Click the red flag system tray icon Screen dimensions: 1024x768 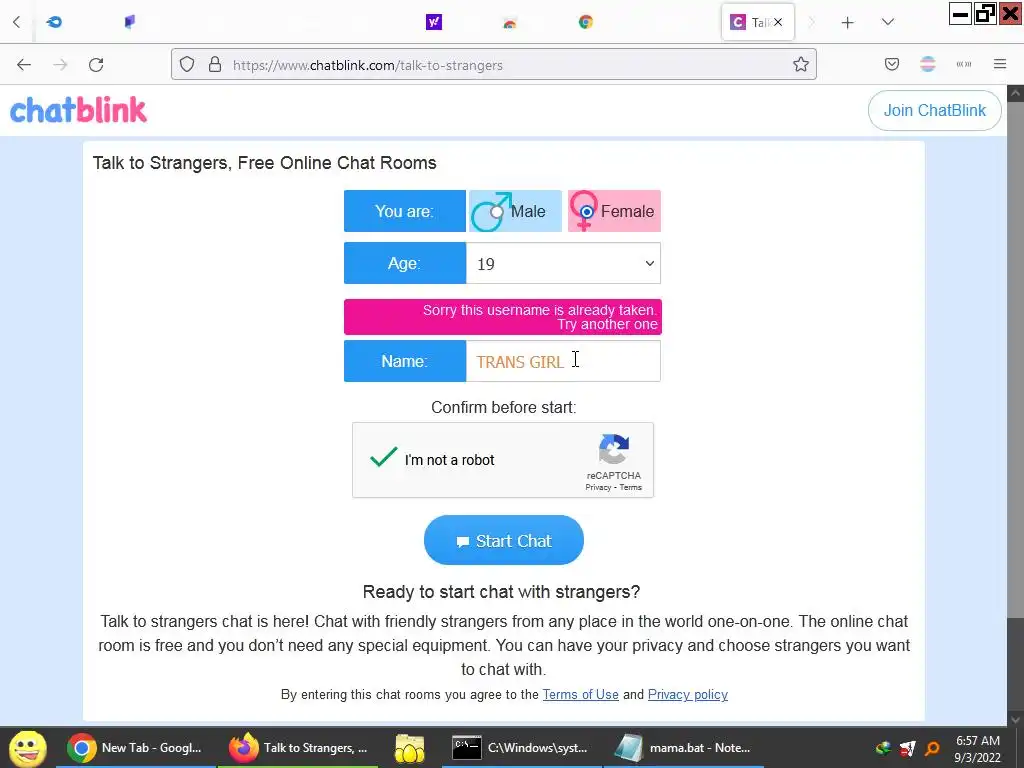point(908,748)
